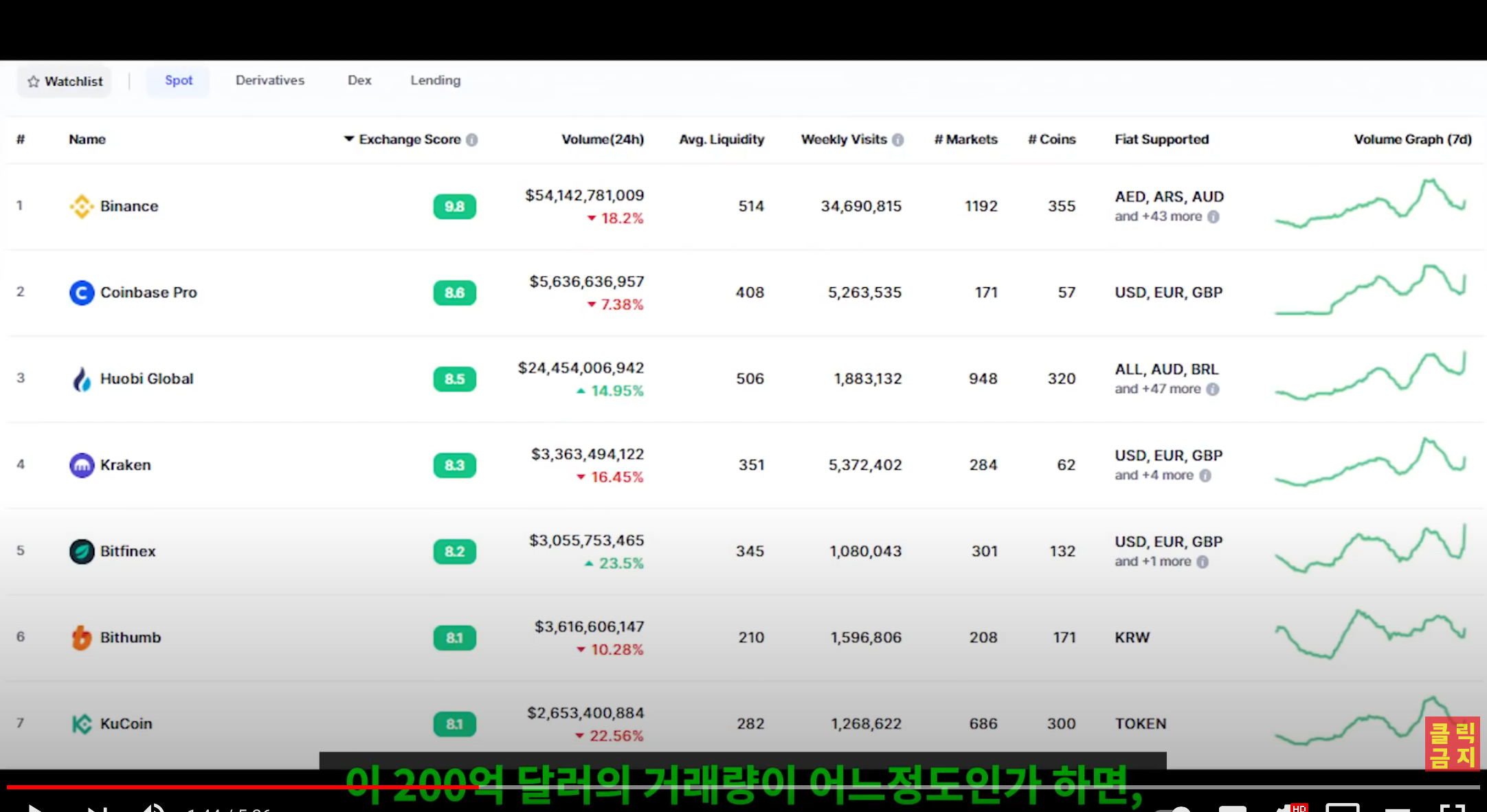This screenshot has width=1487, height=812.
Task: Click info icon beside 'and +4 more'
Action: (1205, 475)
